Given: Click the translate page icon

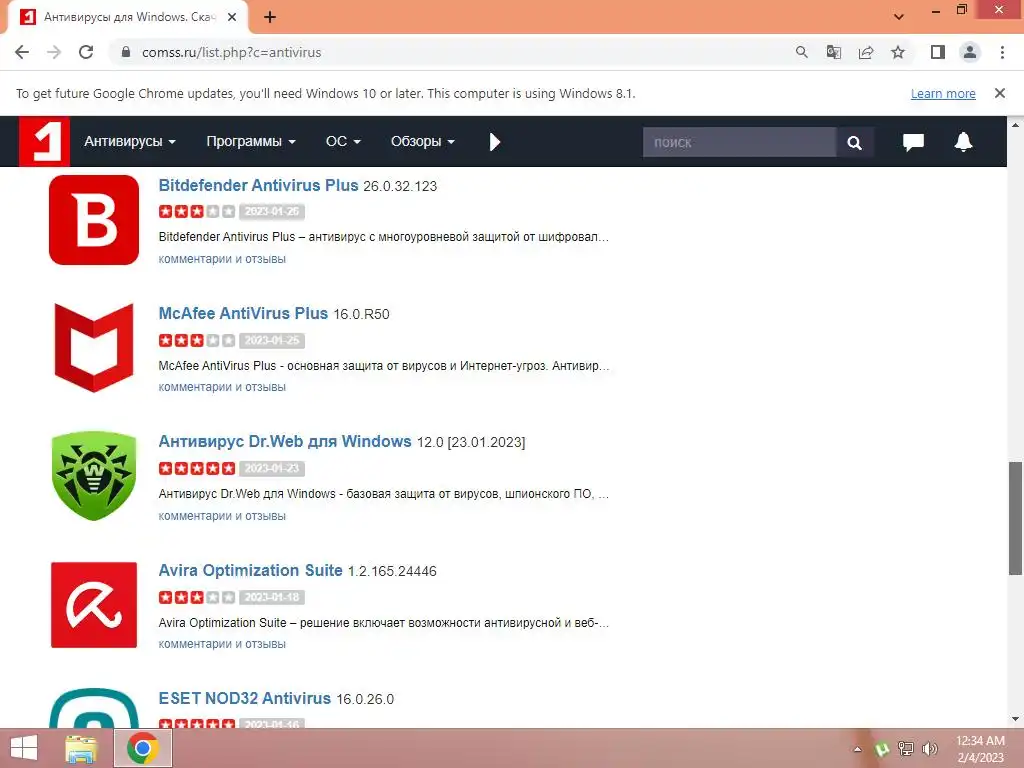Looking at the screenshot, I should pyautogui.click(x=834, y=52).
